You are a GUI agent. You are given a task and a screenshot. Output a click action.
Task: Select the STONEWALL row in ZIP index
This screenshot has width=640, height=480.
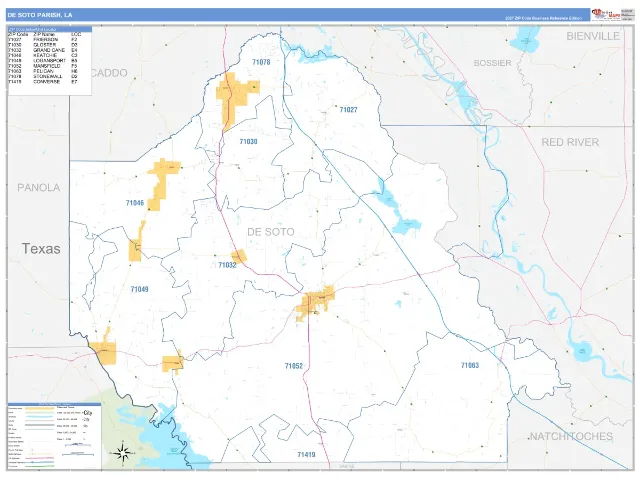[45, 76]
